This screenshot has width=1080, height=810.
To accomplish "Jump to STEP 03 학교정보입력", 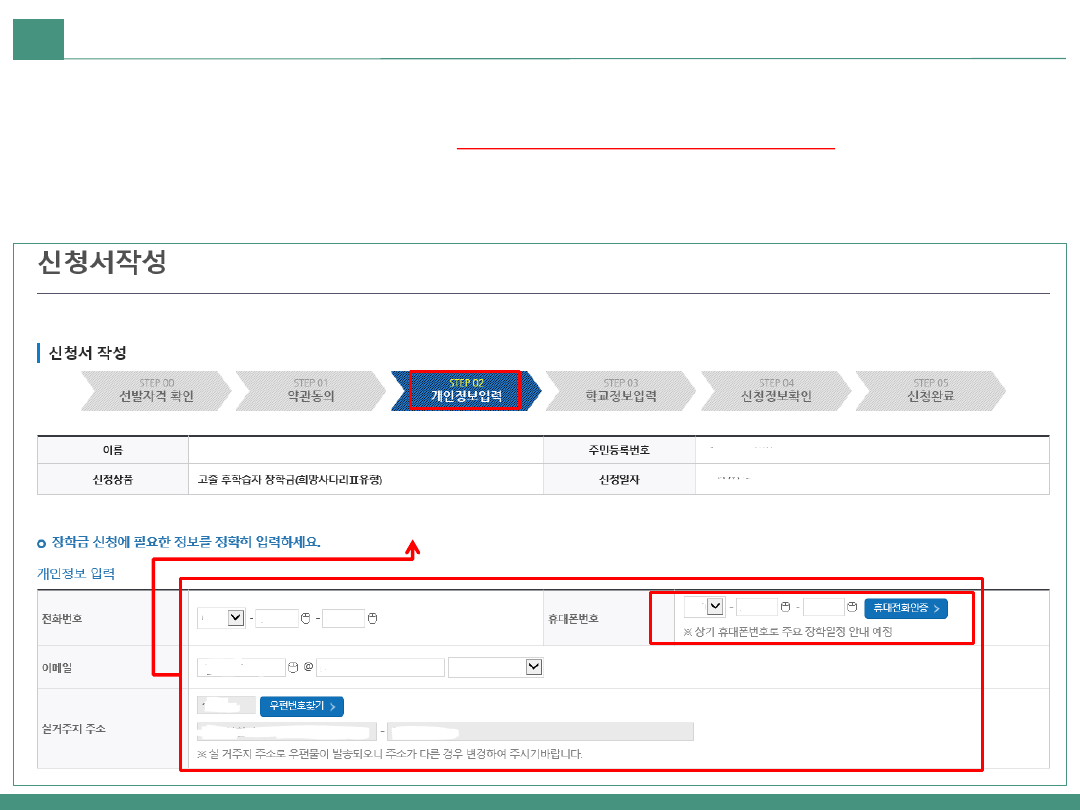I will (x=621, y=391).
